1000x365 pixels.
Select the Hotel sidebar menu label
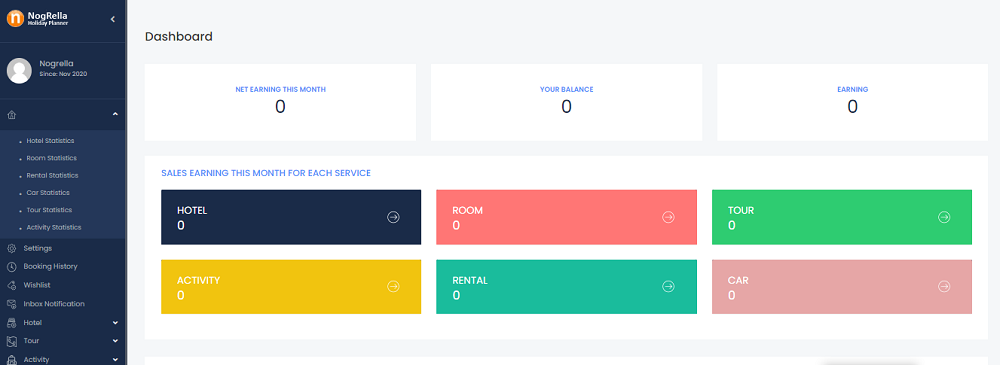click(x=33, y=323)
